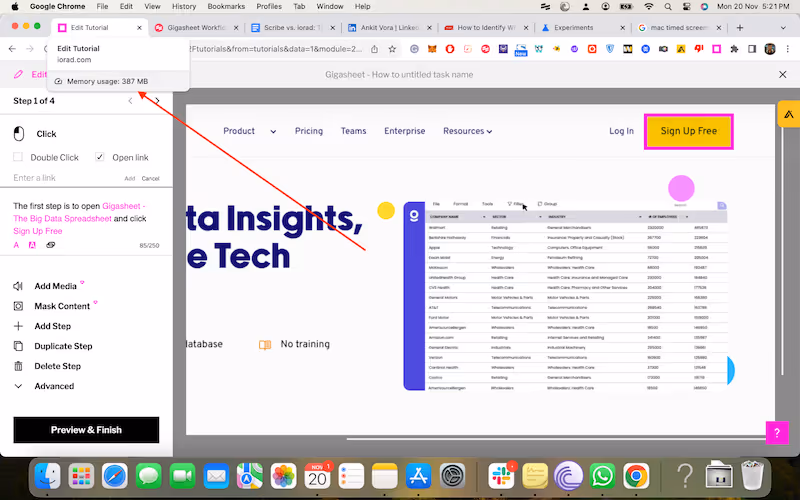Open the Enterprise navigation link
The height and width of the screenshot is (500, 800).
405,131
